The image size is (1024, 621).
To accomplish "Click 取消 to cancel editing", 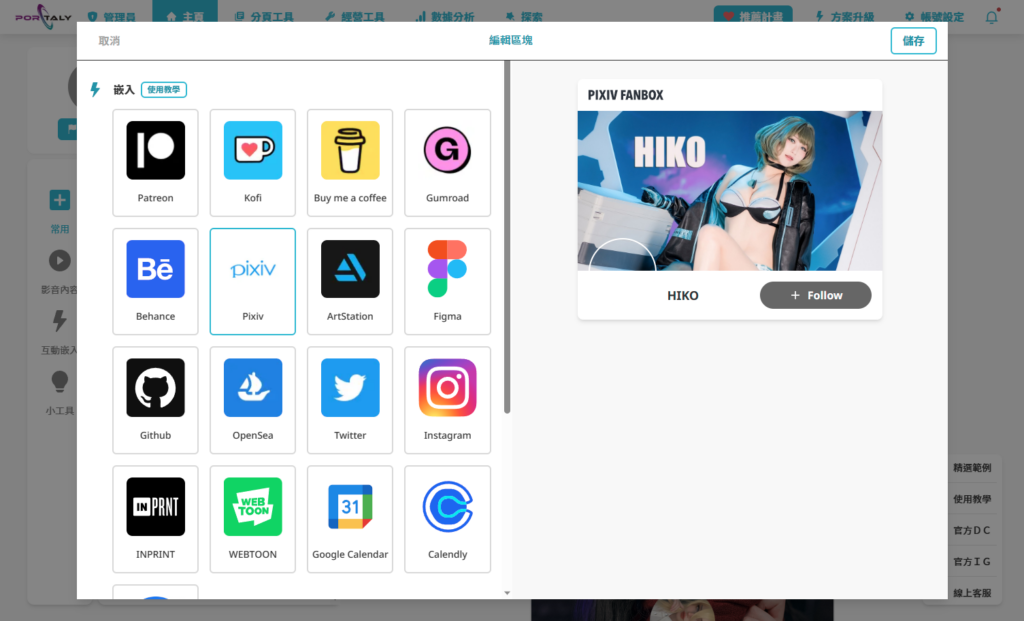I will (109, 40).
